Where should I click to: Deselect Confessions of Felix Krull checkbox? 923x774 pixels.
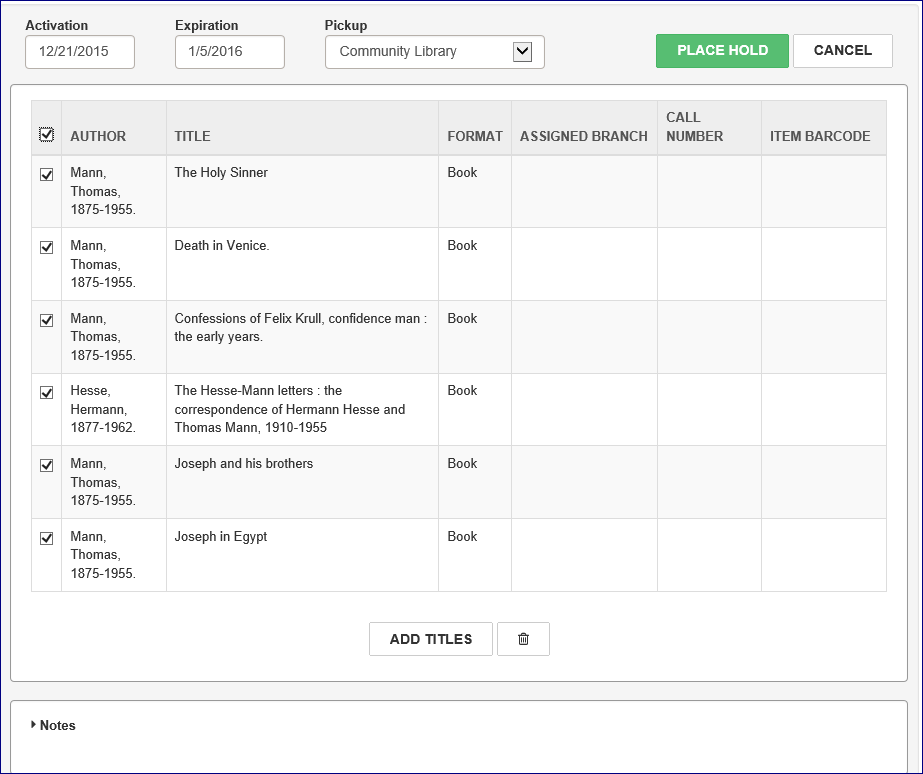click(x=46, y=320)
